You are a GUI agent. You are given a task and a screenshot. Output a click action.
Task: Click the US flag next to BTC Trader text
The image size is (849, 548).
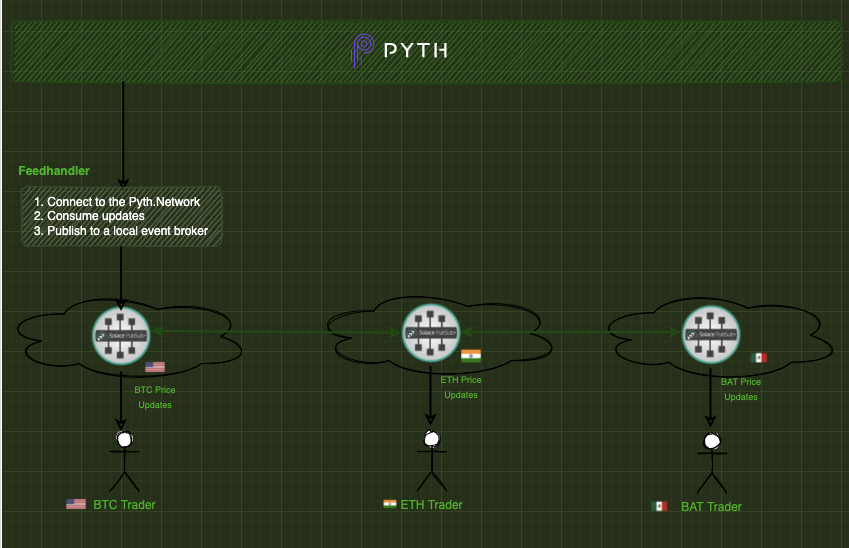(76, 504)
